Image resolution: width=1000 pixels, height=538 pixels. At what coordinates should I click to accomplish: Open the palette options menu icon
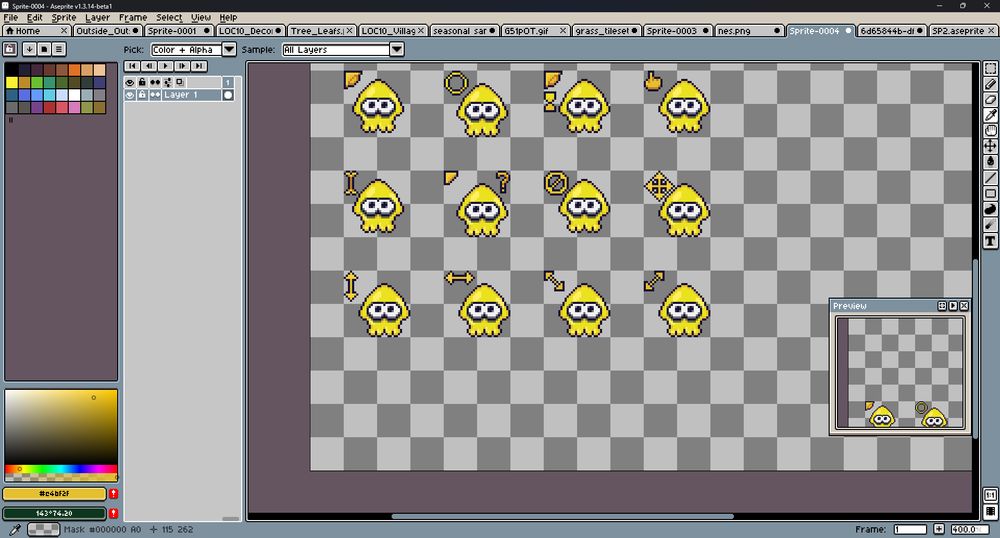59,49
